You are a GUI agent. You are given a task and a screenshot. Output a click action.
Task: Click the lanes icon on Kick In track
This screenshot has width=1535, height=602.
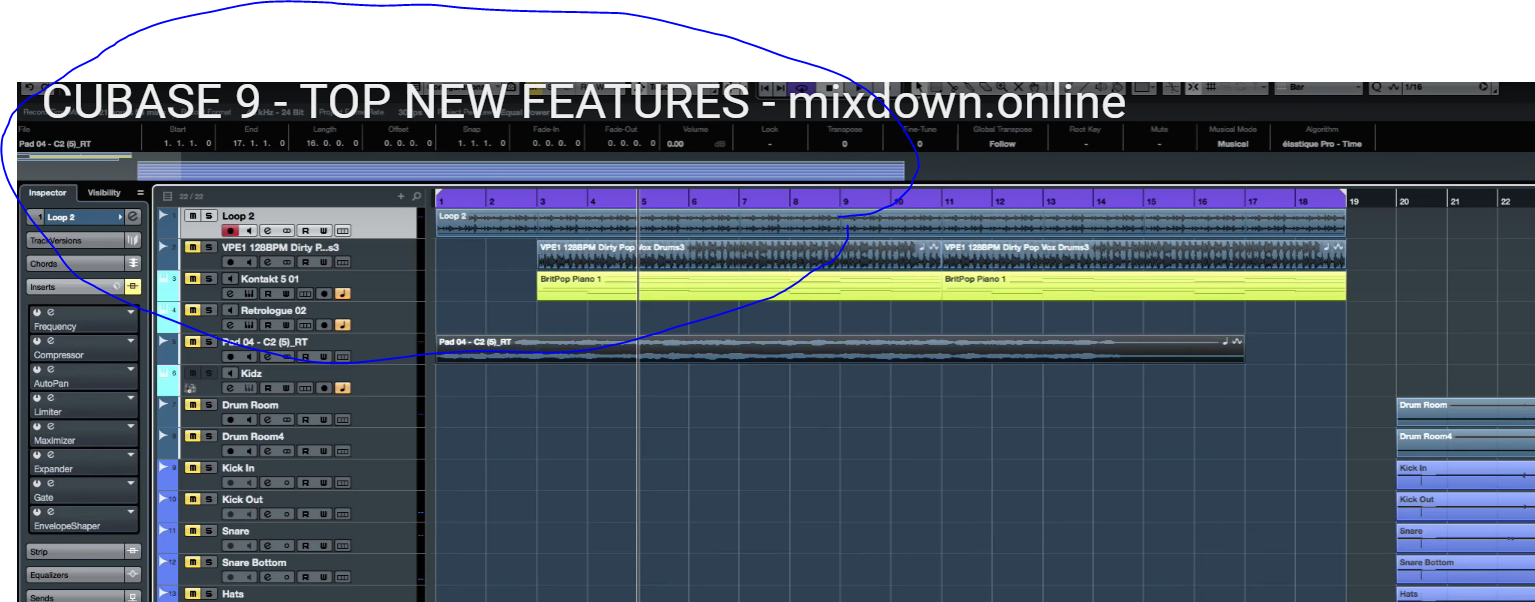point(343,483)
